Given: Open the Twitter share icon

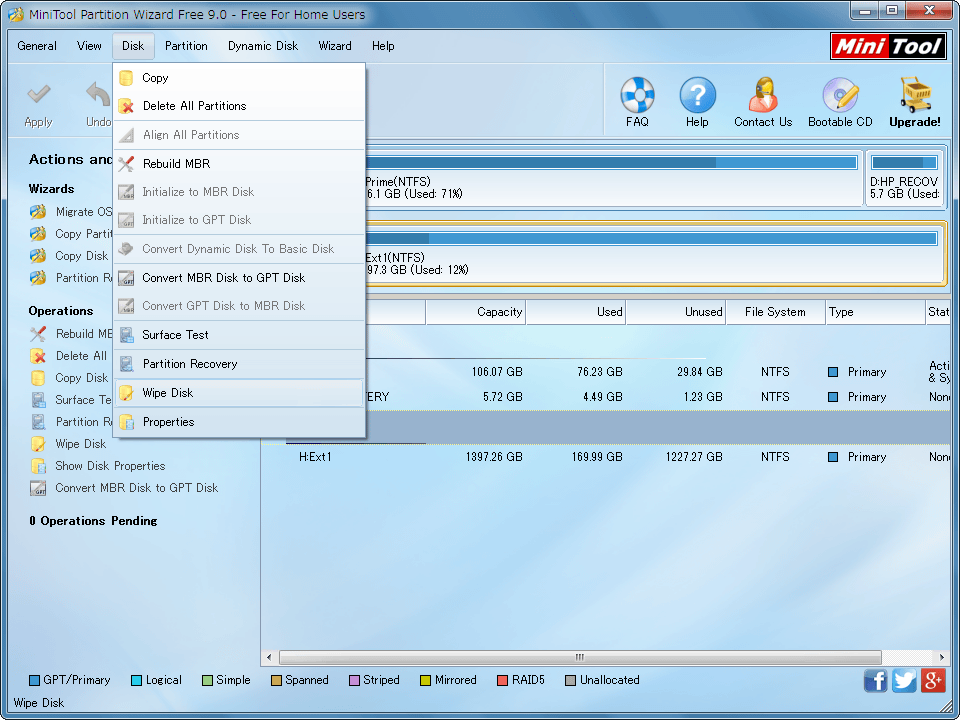Looking at the screenshot, I should coord(904,680).
